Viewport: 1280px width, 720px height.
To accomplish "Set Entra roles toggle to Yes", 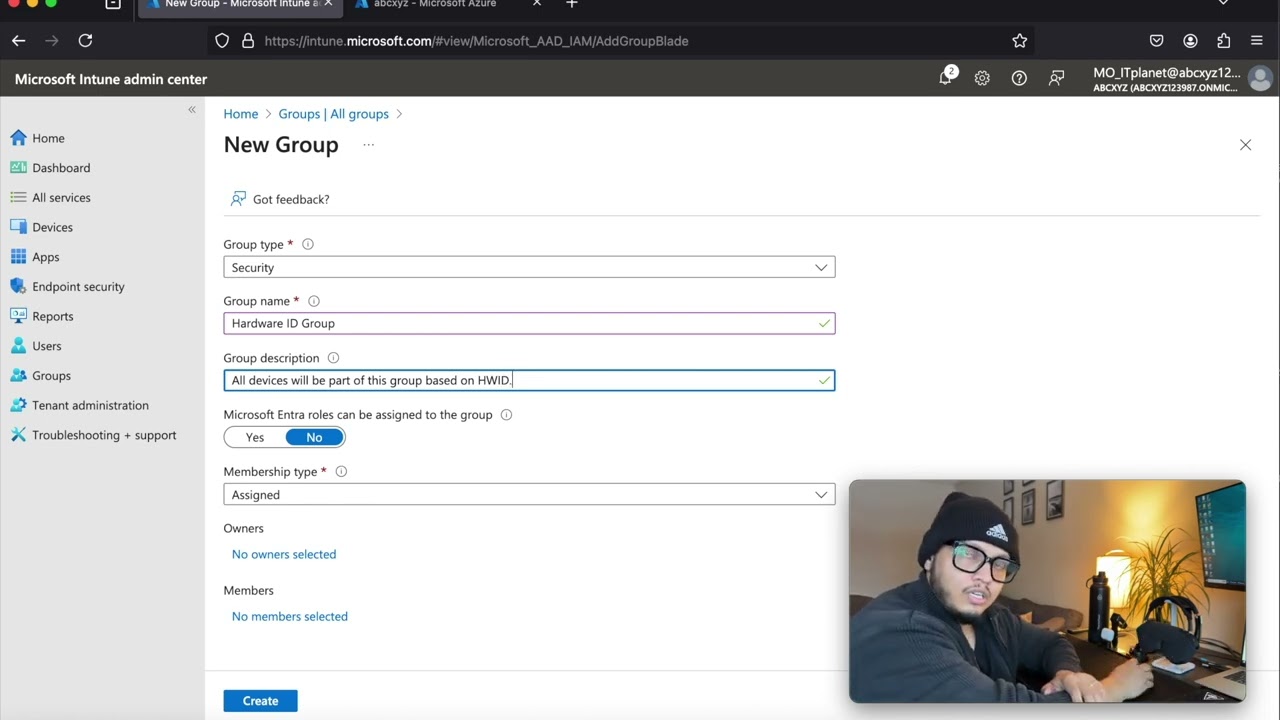I will (x=255, y=437).
